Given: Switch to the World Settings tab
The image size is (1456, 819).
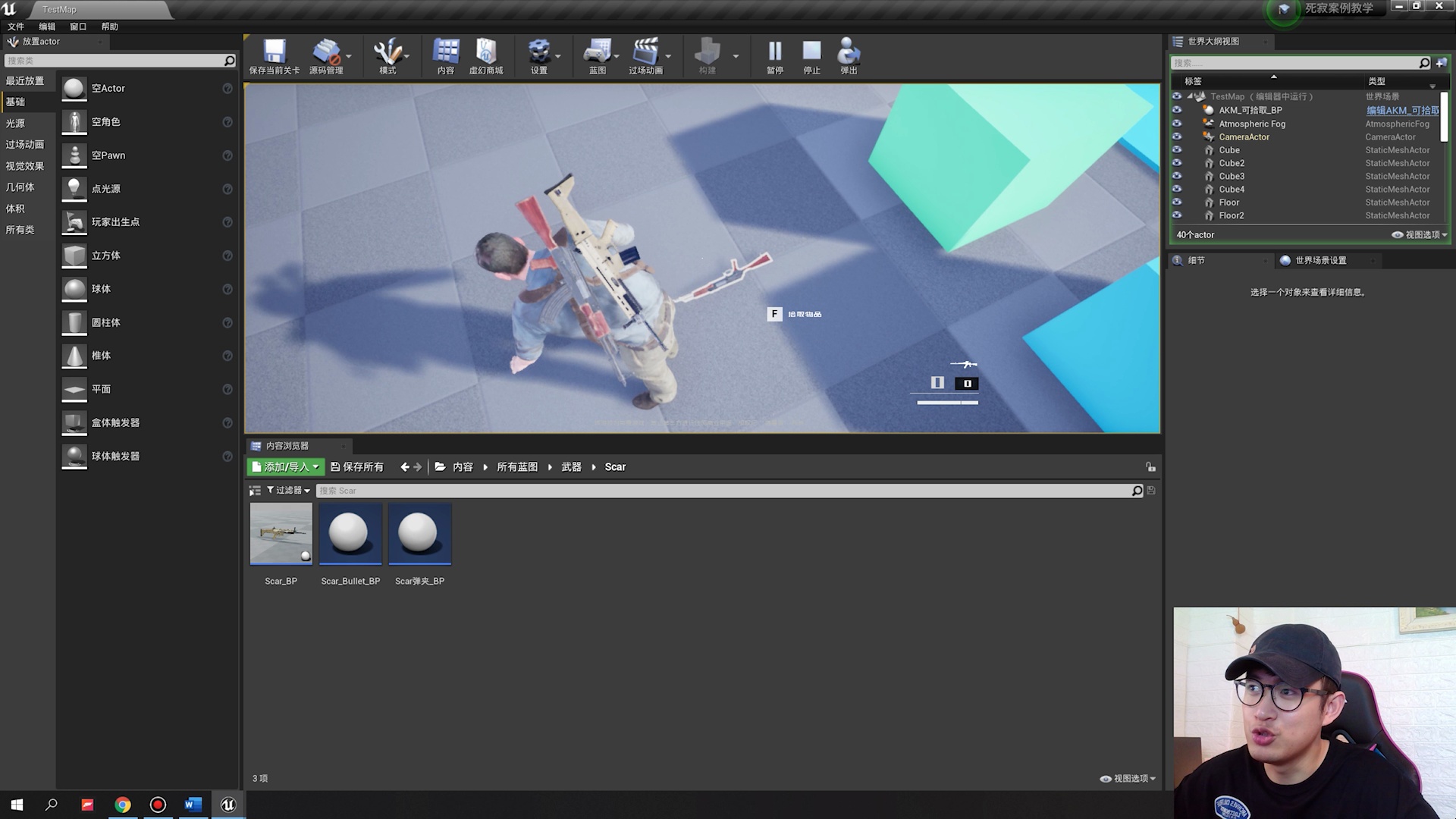Looking at the screenshot, I should click(1320, 260).
